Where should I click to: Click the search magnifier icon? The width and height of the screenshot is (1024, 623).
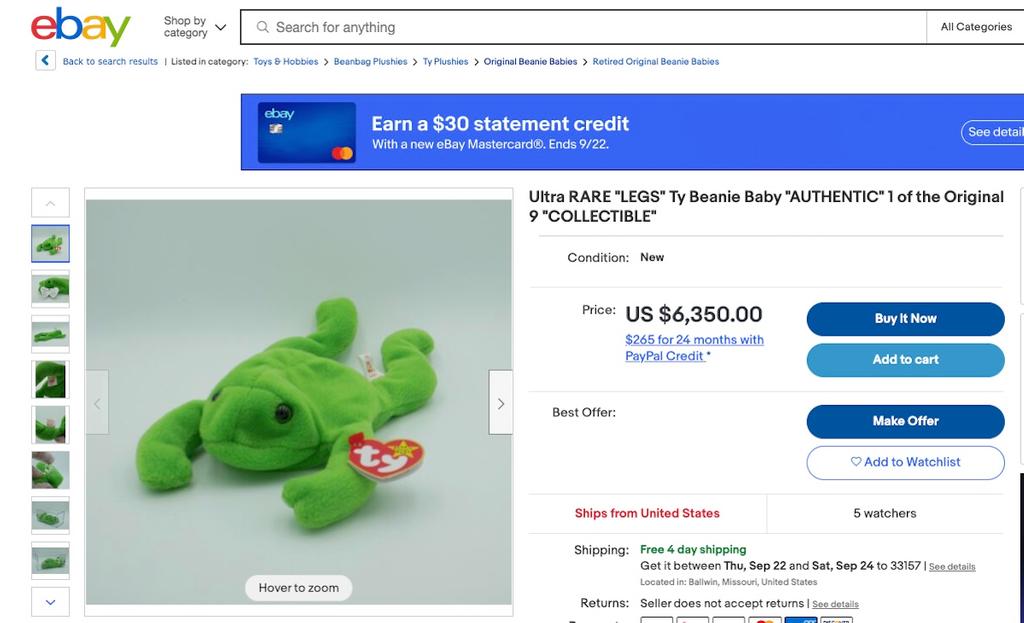click(262, 26)
